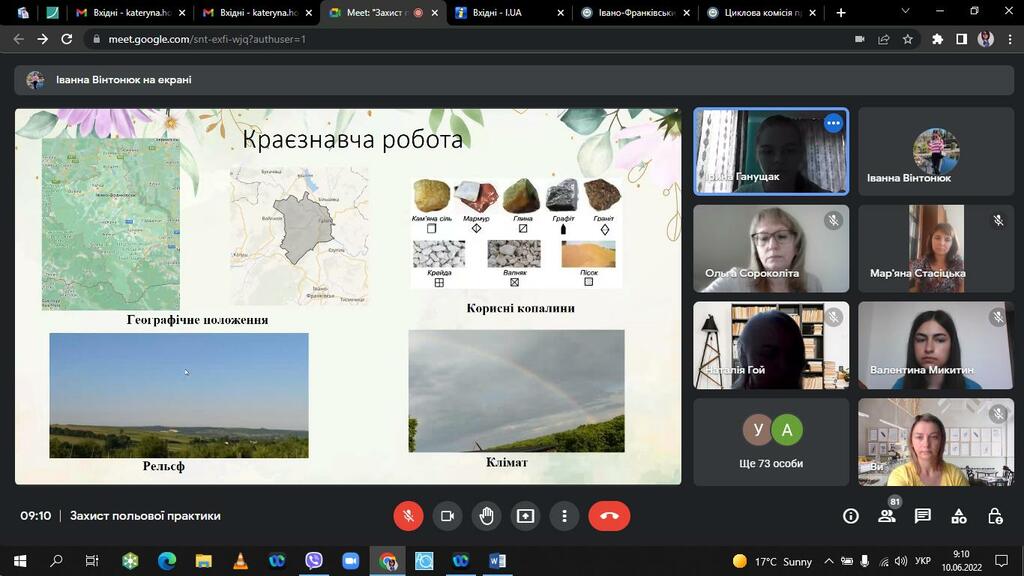The width and height of the screenshot is (1024, 576).
Task: Switch to the Вхідні - I.UA tab
Action: pos(508,12)
